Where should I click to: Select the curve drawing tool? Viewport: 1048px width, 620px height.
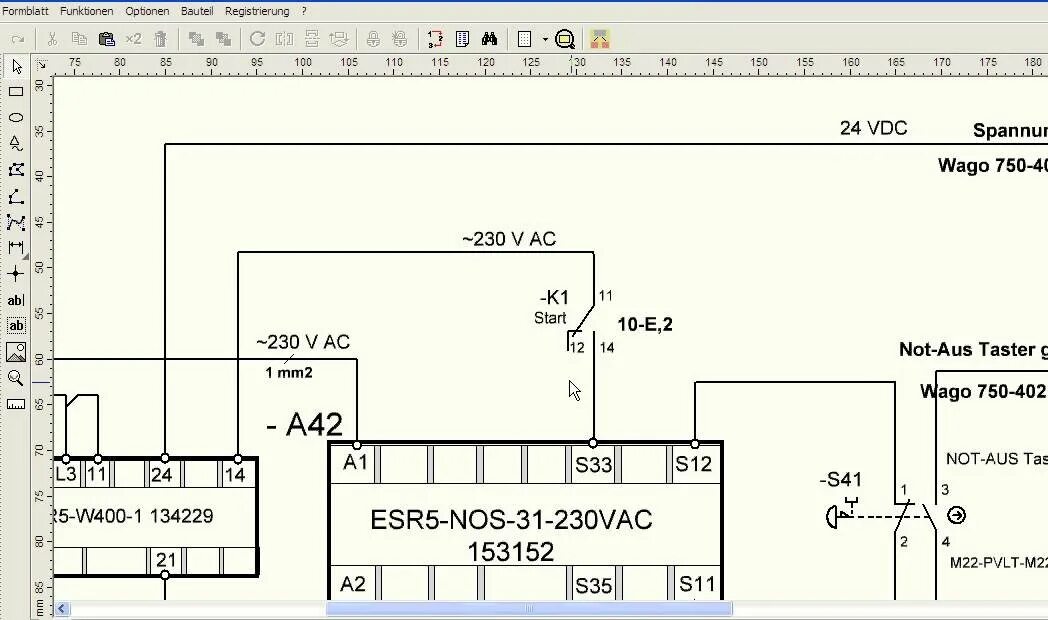tap(16, 222)
